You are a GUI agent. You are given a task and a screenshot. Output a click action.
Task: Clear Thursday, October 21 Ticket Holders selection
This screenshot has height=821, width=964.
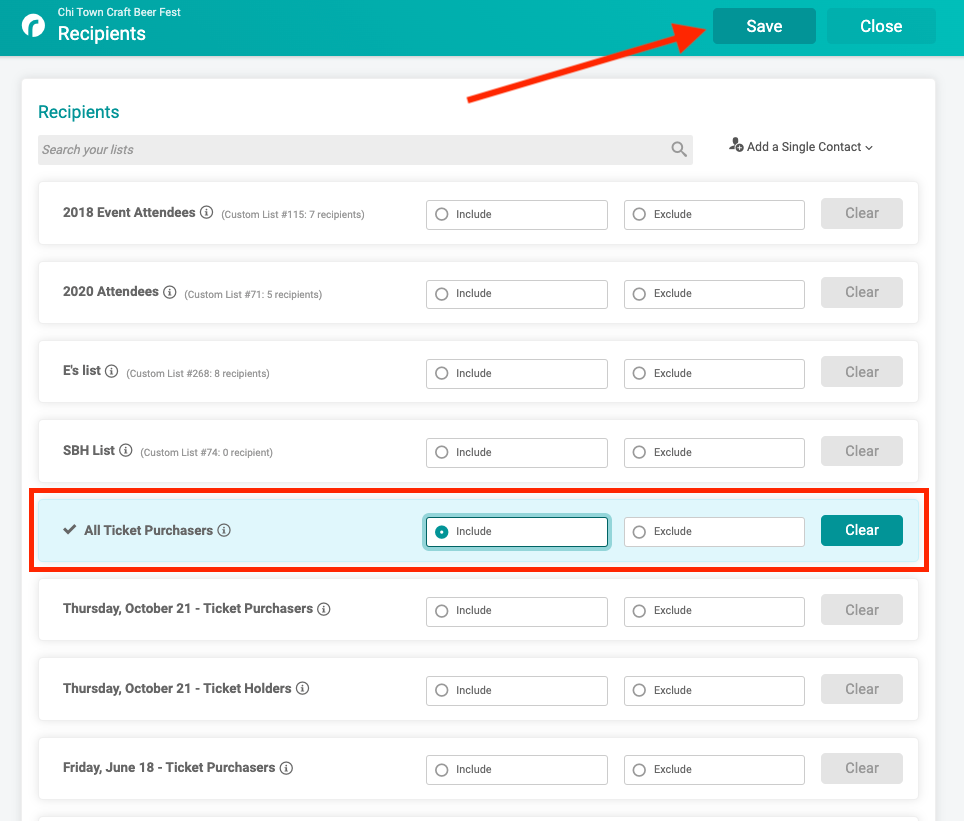pyautogui.click(x=861, y=689)
